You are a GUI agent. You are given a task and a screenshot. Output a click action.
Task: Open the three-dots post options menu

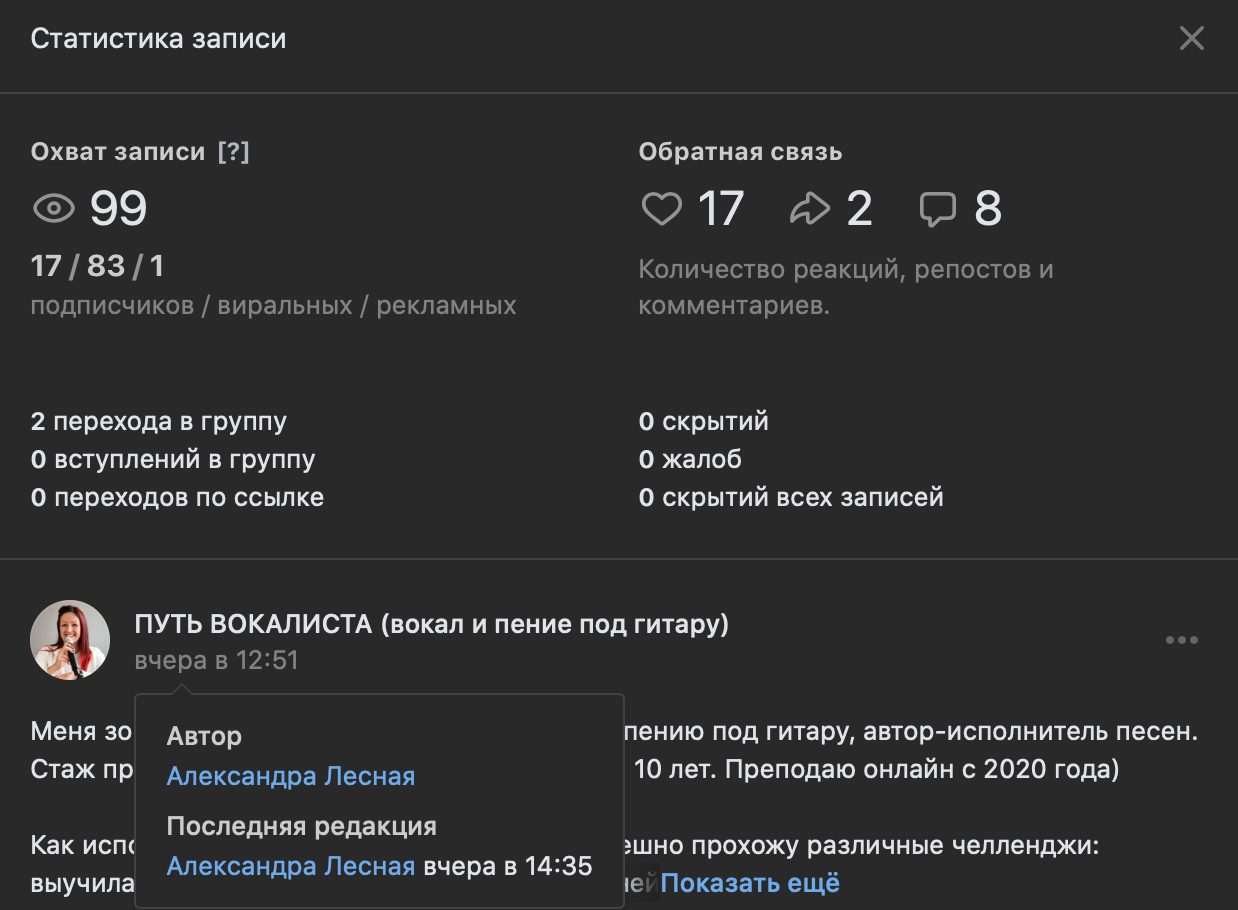1181,640
